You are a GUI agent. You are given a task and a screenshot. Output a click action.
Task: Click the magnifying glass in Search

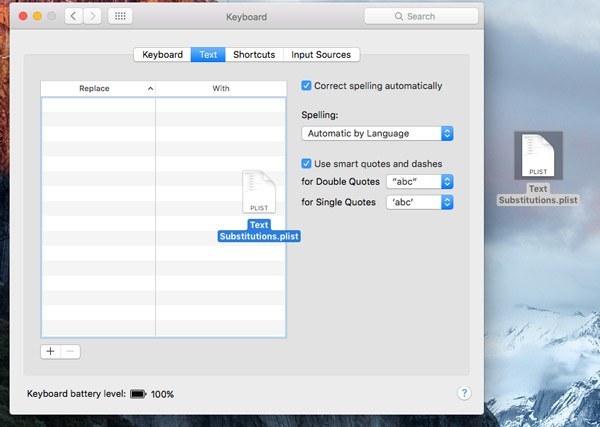tap(399, 16)
